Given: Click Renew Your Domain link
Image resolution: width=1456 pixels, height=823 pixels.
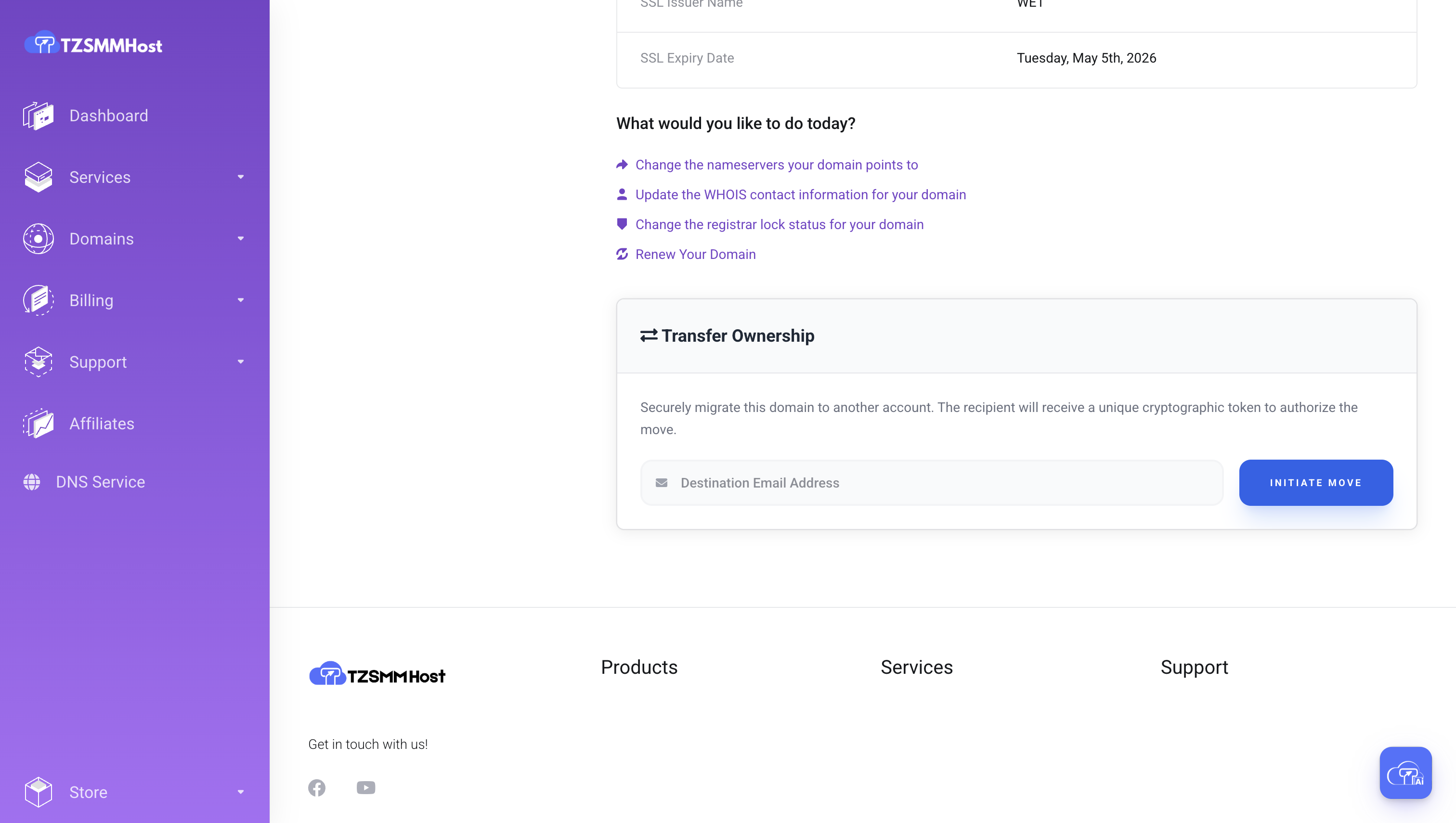Looking at the screenshot, I should pos(695,254).
